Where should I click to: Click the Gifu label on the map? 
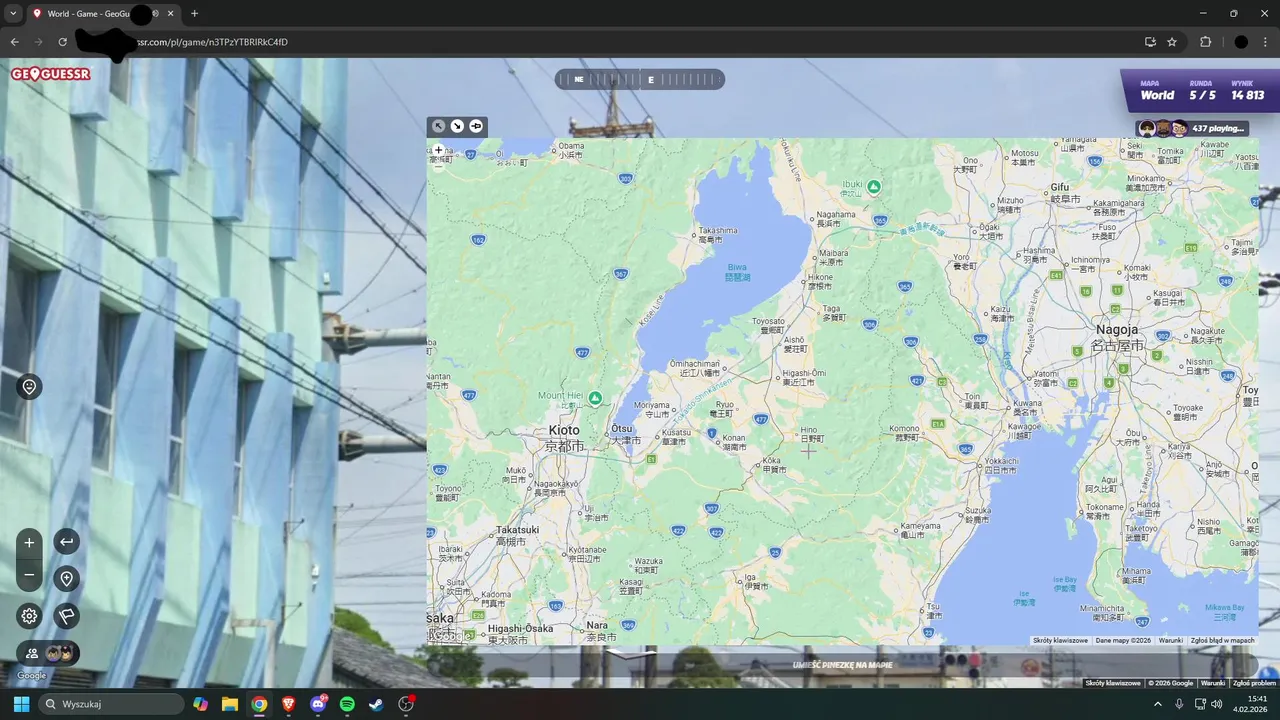tap(1060, 187)
